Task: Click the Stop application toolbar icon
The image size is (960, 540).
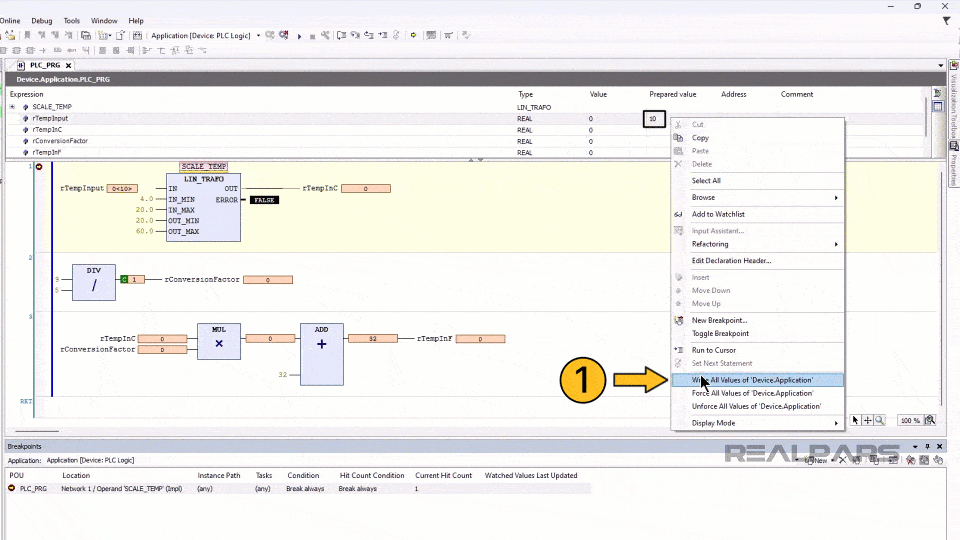Action: [x=312, y=36]
